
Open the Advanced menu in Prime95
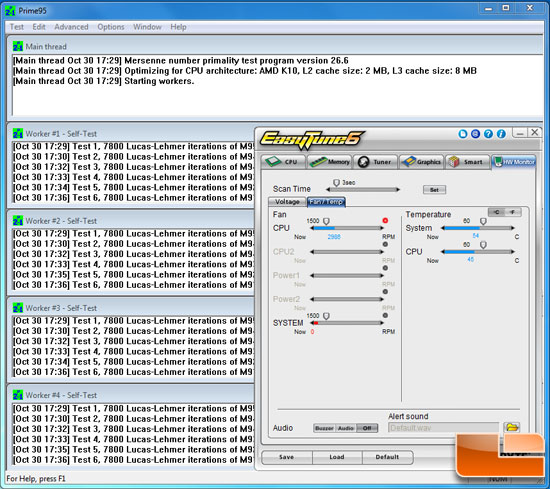[x=71, y=27]
